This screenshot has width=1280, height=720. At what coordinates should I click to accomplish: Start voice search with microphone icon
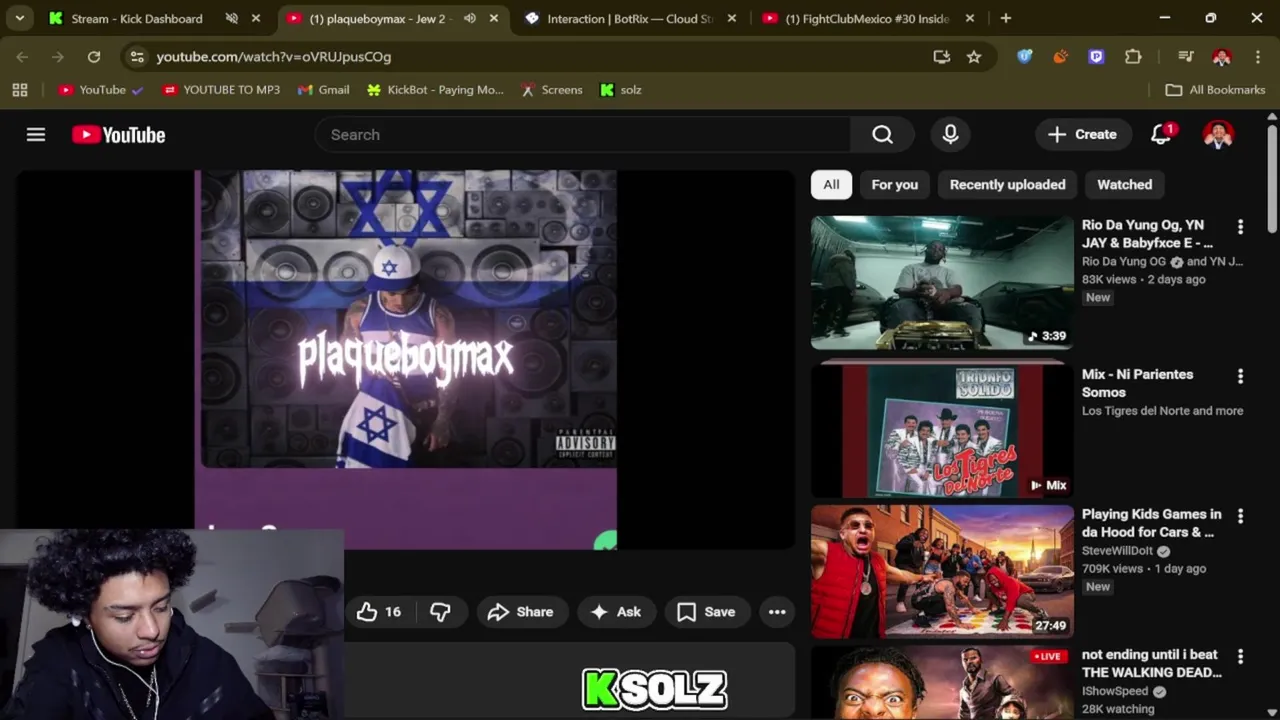pyautogui.click(x=950, y=135)
